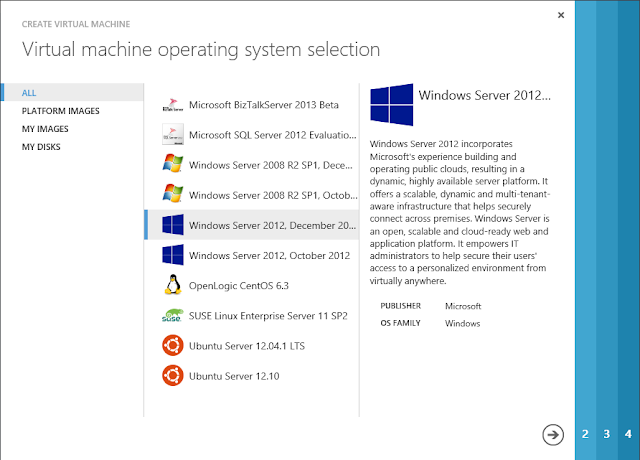Click the Ubuntu Server 12.10 logo
This screenshot has height=460, width=640.
point(173,376)
